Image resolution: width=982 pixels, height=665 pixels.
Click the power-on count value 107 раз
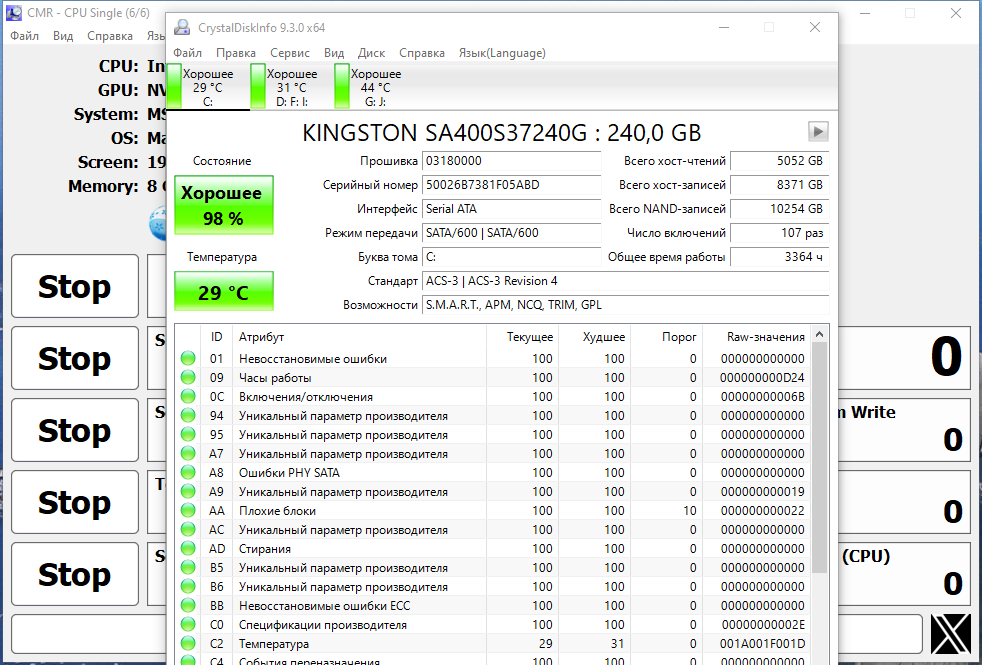click(x=779, y=233)
